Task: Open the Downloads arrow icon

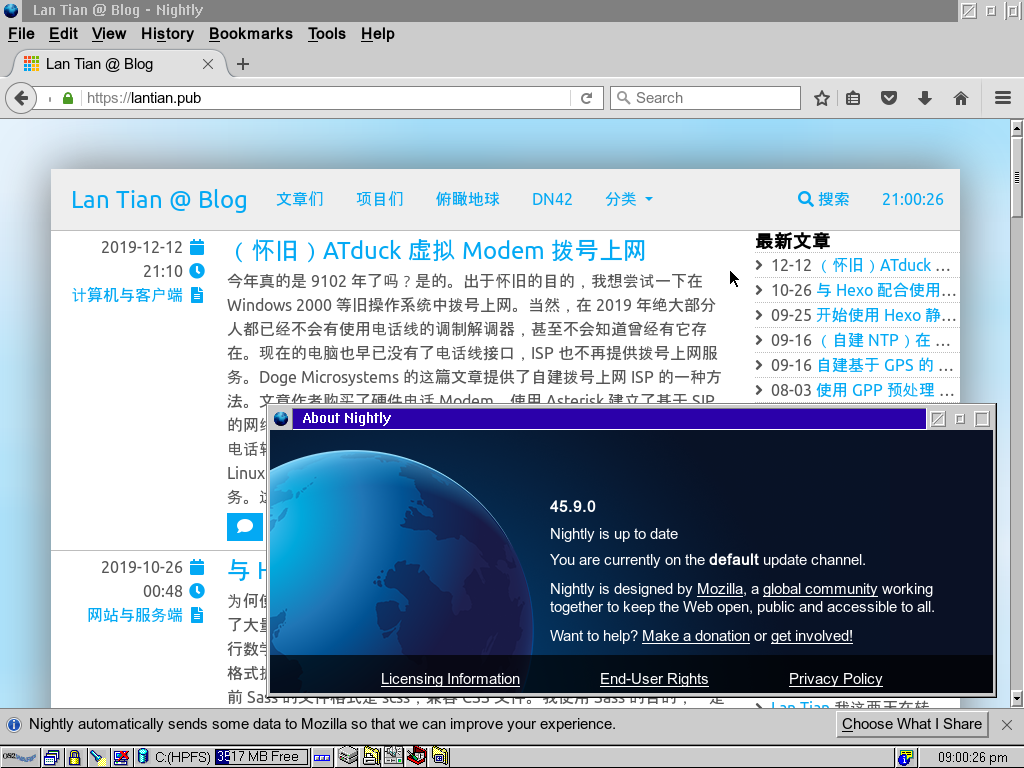Action: point(925,98)
